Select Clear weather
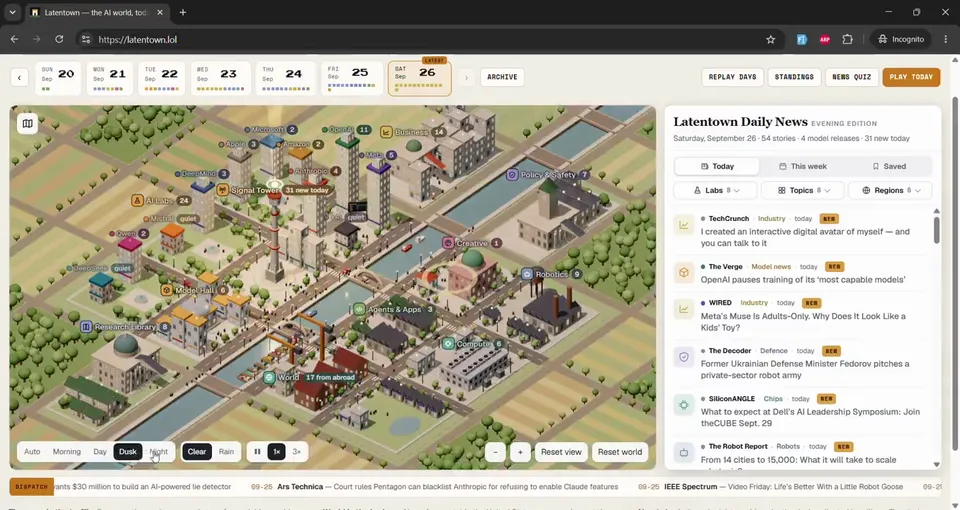This screenshot has height=510, width=960. 197,452
